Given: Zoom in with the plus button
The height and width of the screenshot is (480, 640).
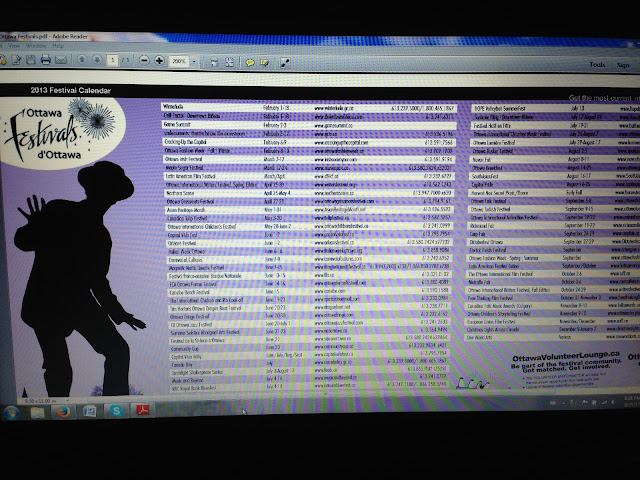Looking at the screenshot, I should tap(159, 61).
